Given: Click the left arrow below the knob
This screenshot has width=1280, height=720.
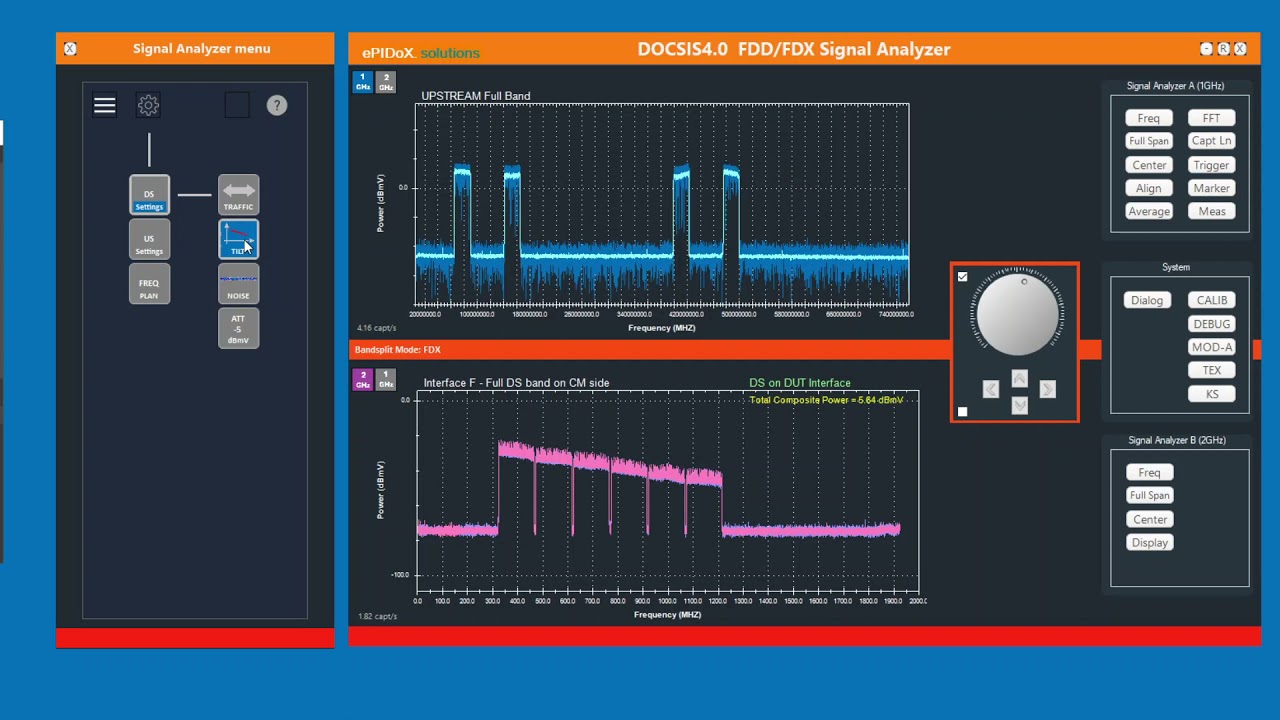Looking at the screenshot, I should (990, 390).
